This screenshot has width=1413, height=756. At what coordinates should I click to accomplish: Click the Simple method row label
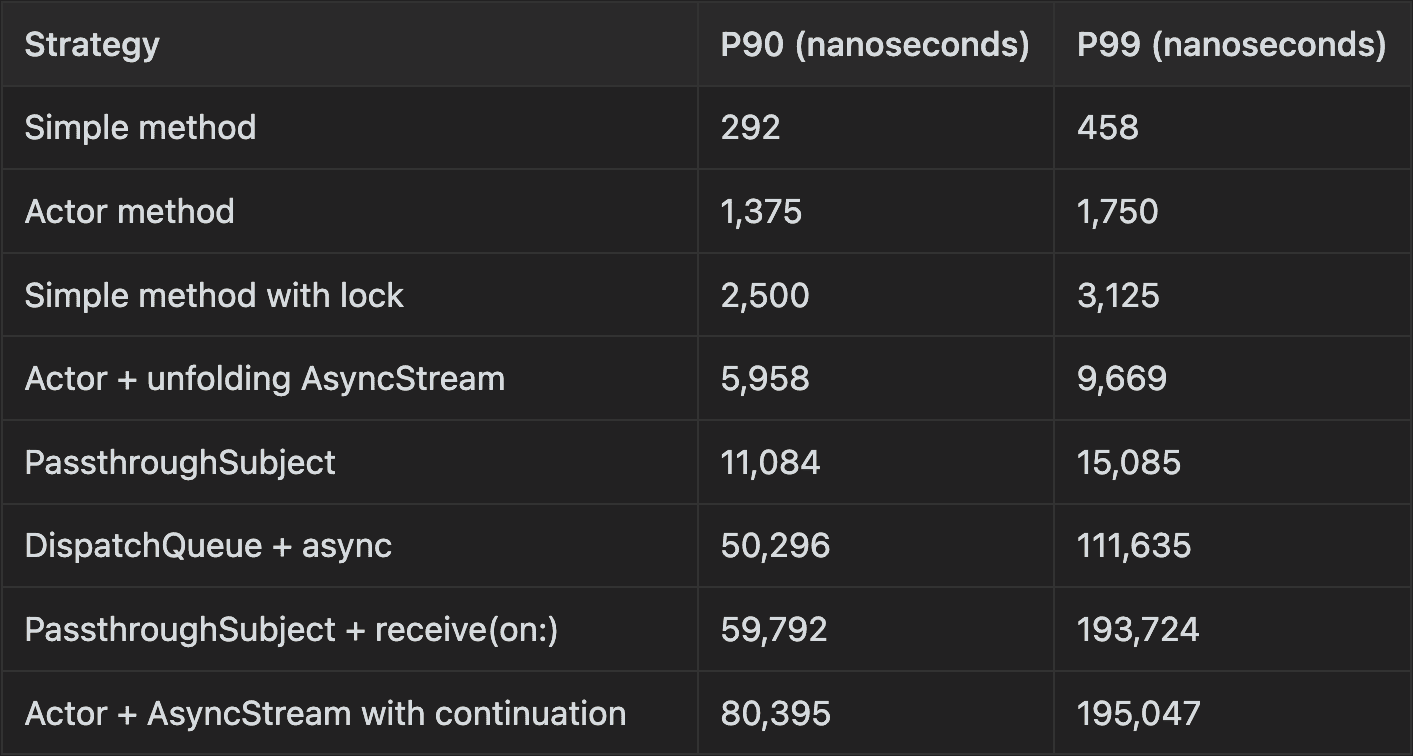[140, 128]
